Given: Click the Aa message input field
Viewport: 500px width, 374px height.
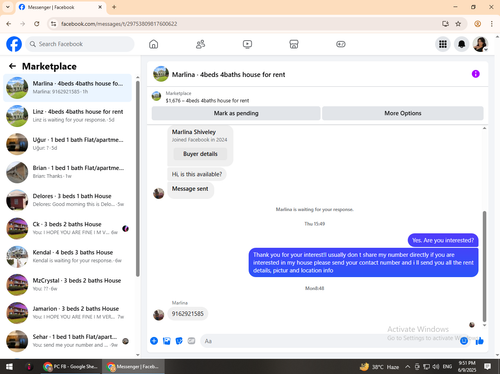Looking at the screenshot, I should 330,341.
